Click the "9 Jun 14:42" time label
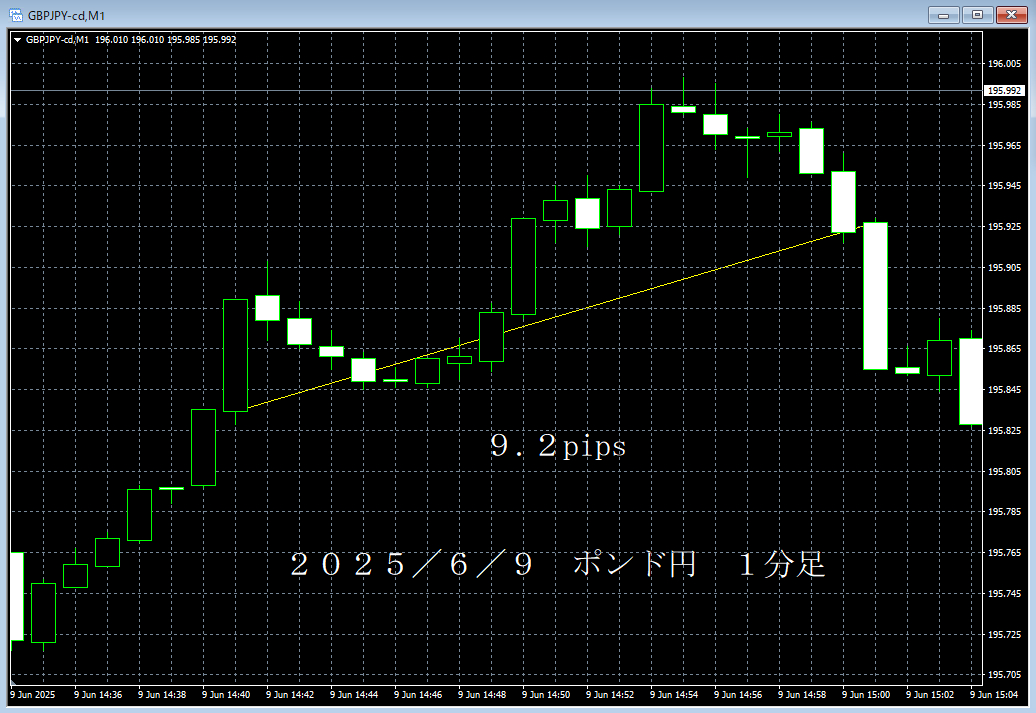1036x713 pixels. [290, 694]
